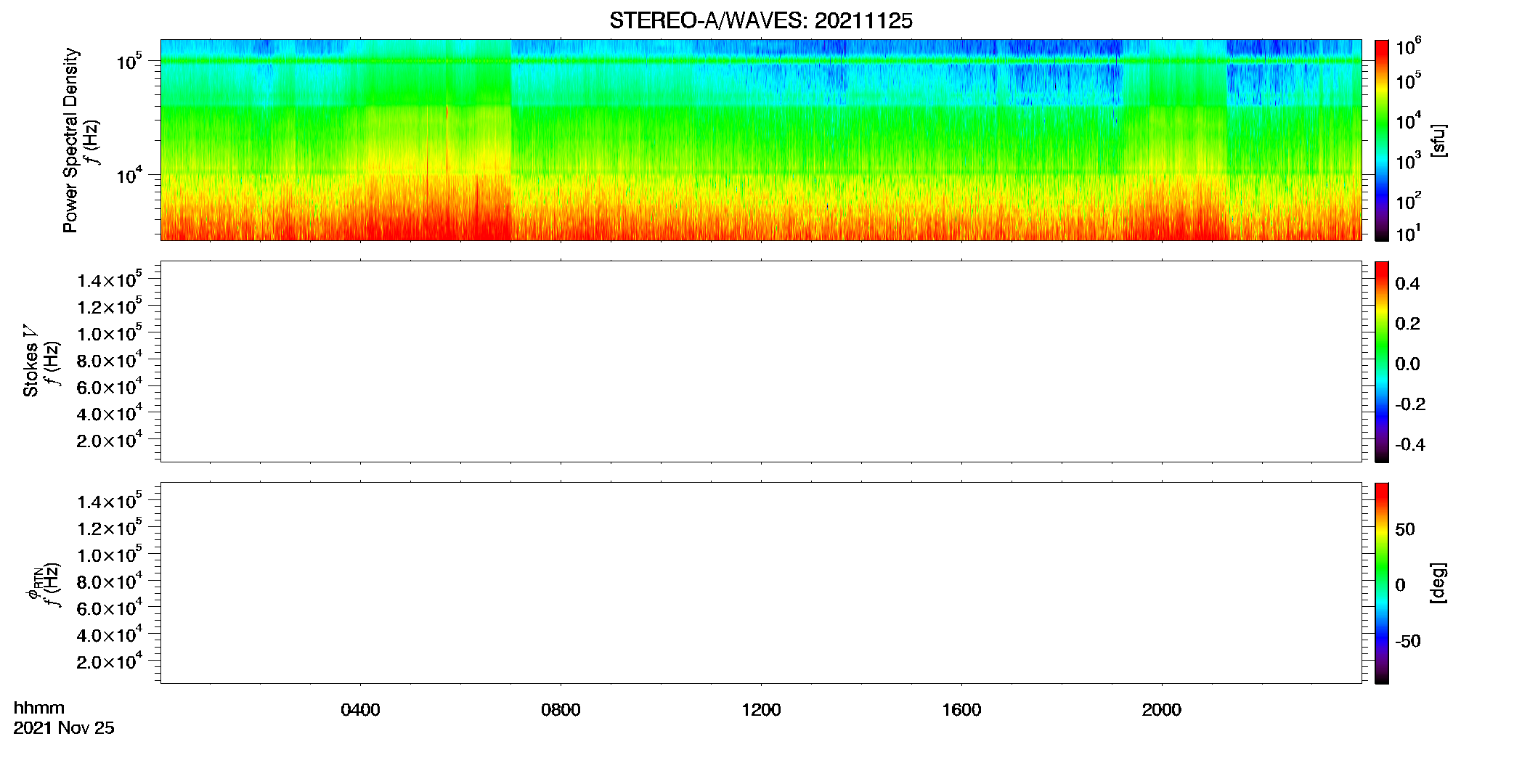
Task: Click the [sfu] unit label
Action: (1438, 140)
